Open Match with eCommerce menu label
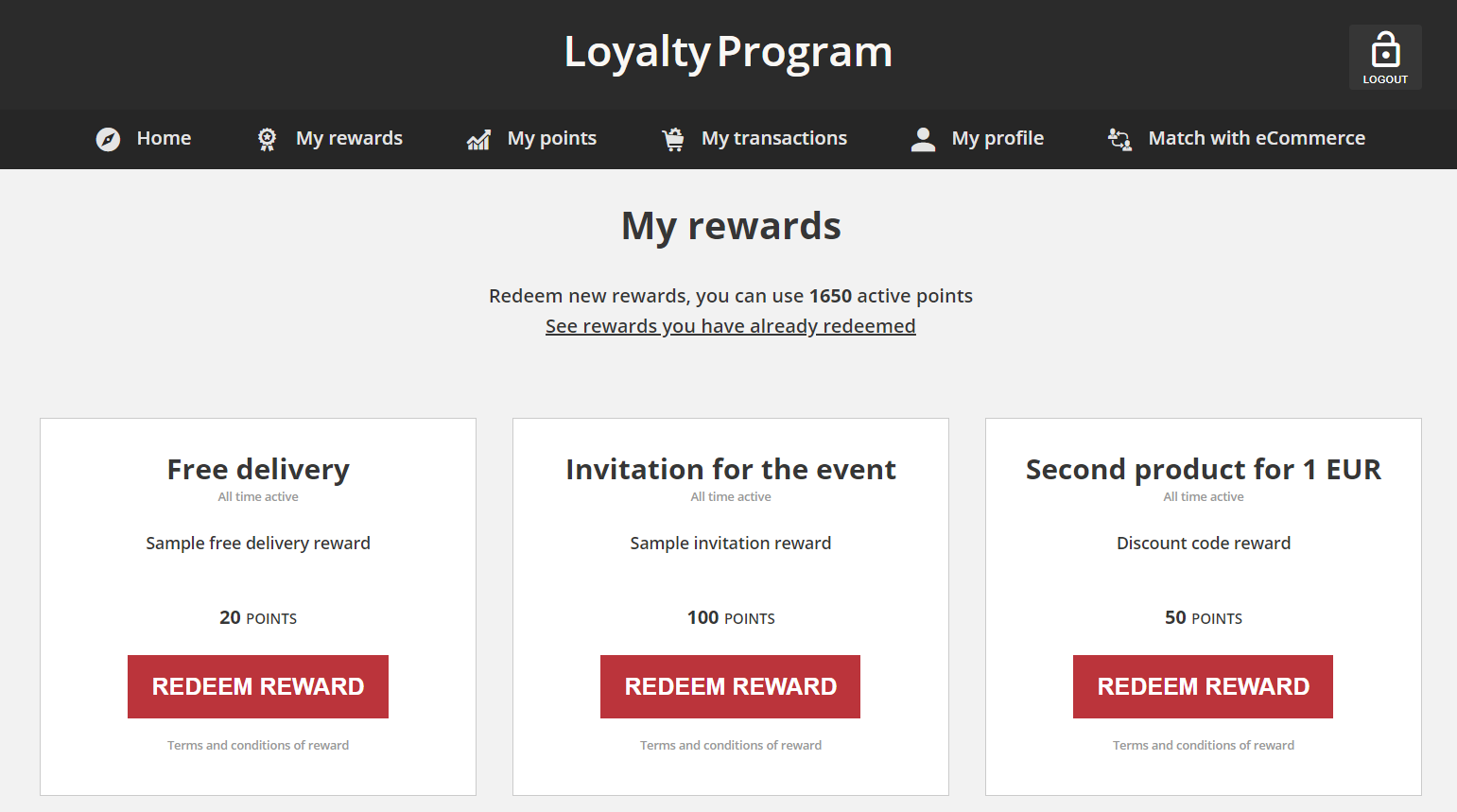Viewport: 1457px width, 812px height. pos(1257,138)
